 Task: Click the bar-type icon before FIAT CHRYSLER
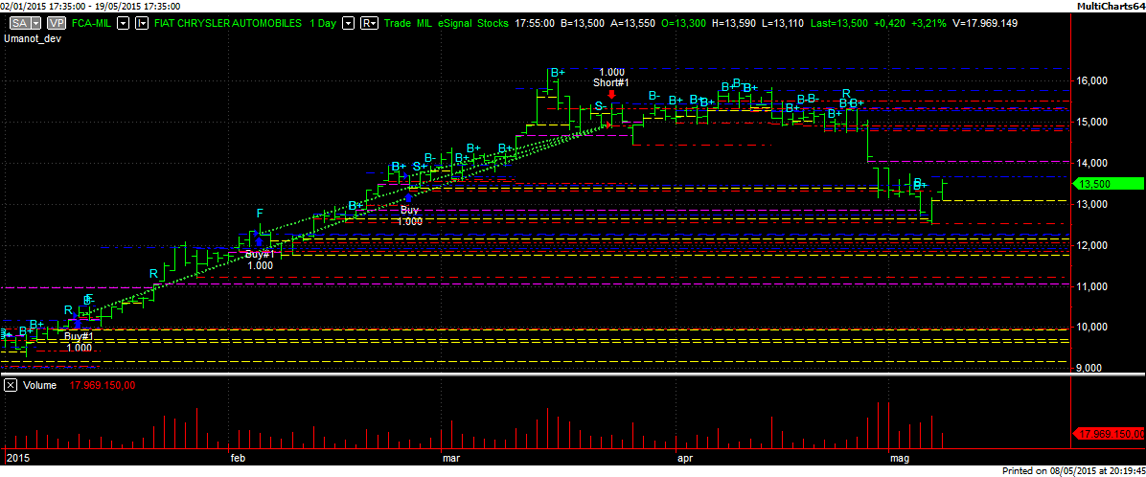tap(141, 22)
